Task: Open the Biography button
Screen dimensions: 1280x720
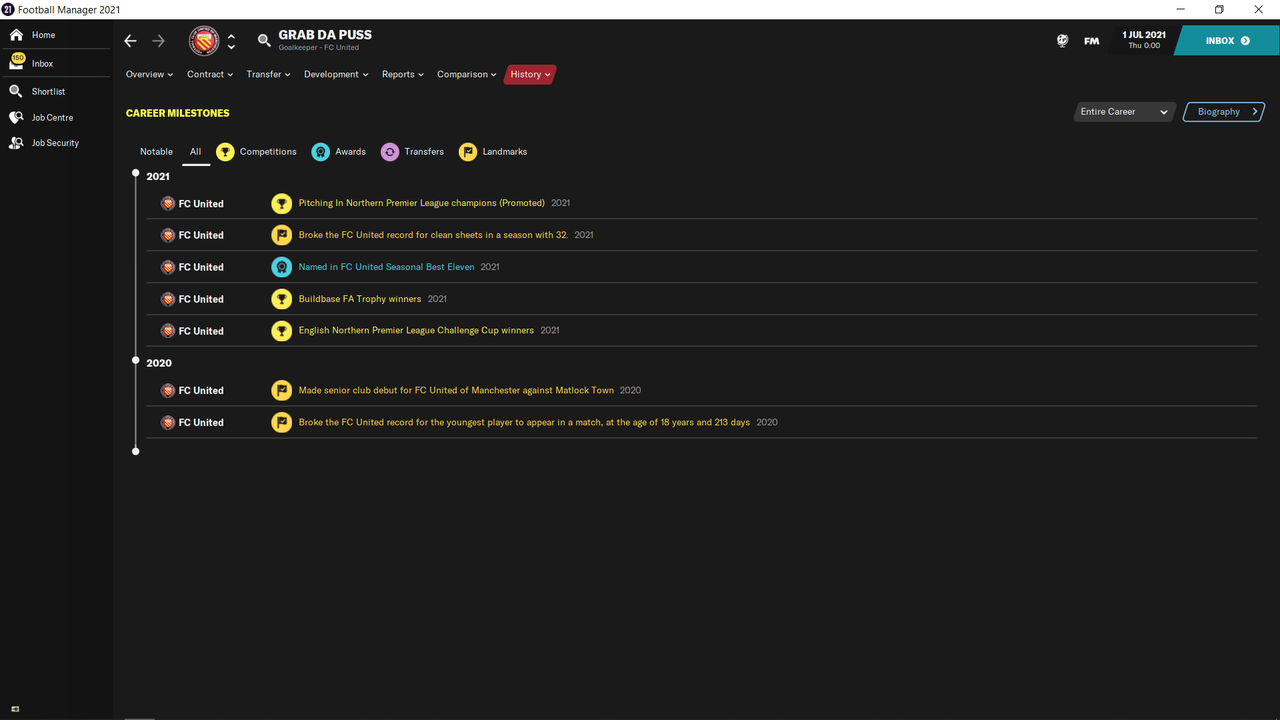Action: point(1224,112)
